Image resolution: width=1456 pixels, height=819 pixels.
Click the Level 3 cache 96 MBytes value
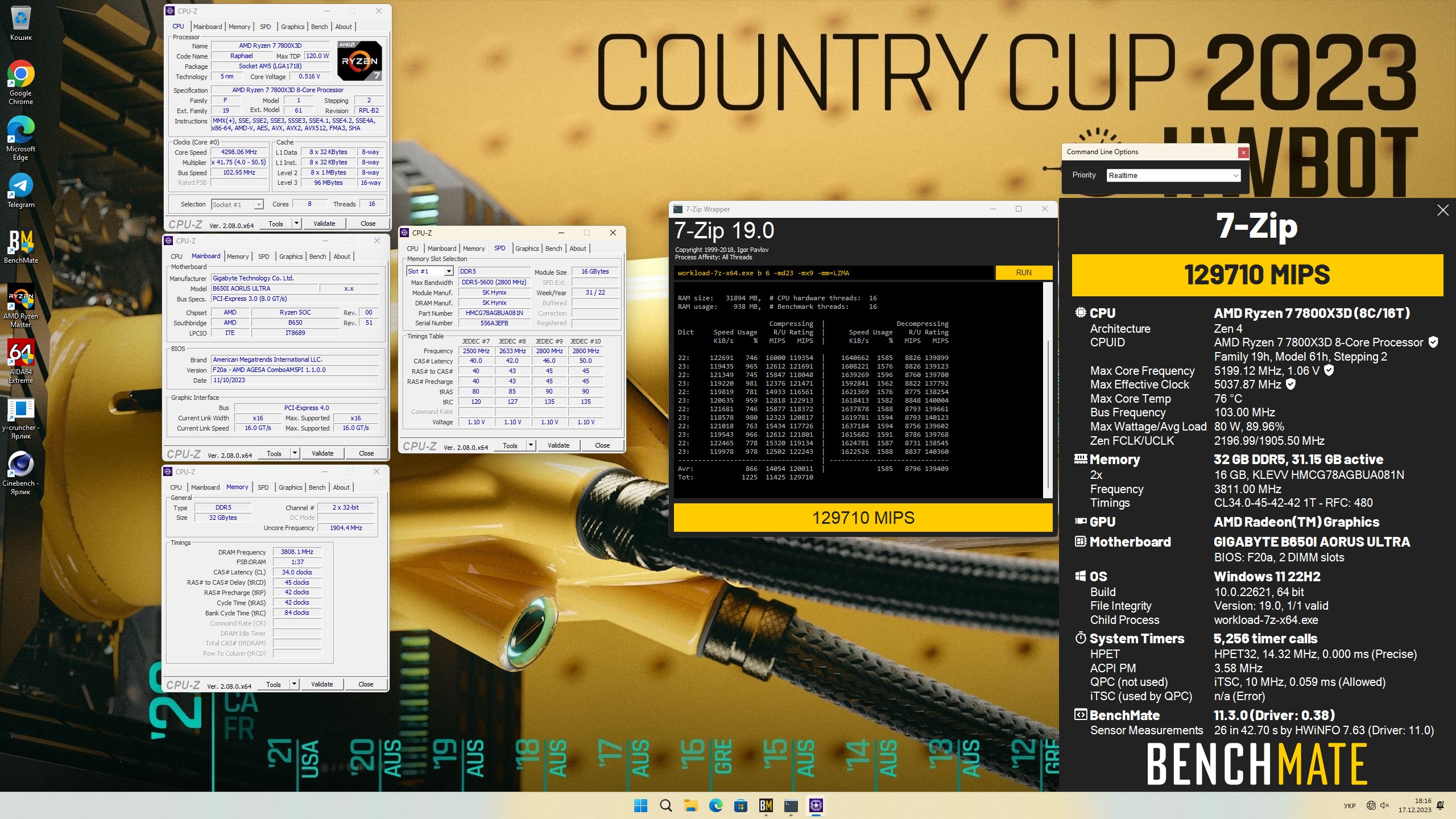coord(328,183)
